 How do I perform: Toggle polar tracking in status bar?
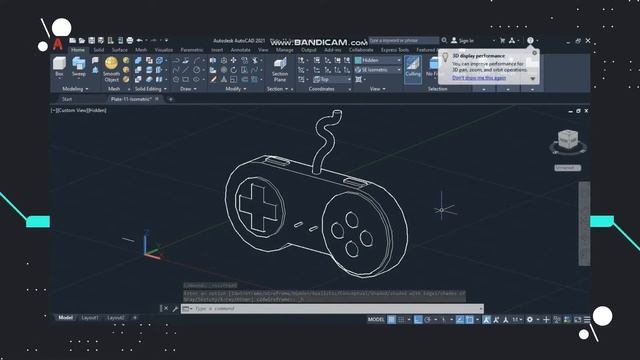pyautogui.click(x=427, y=320)
